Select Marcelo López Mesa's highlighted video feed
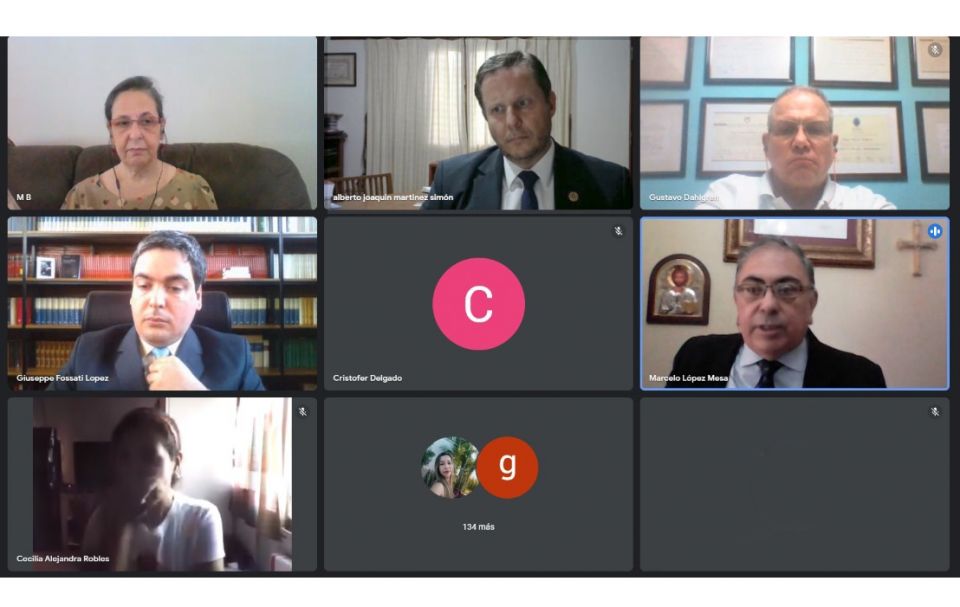The width and height of the screenshot is (960, 607). pos(795,303)
